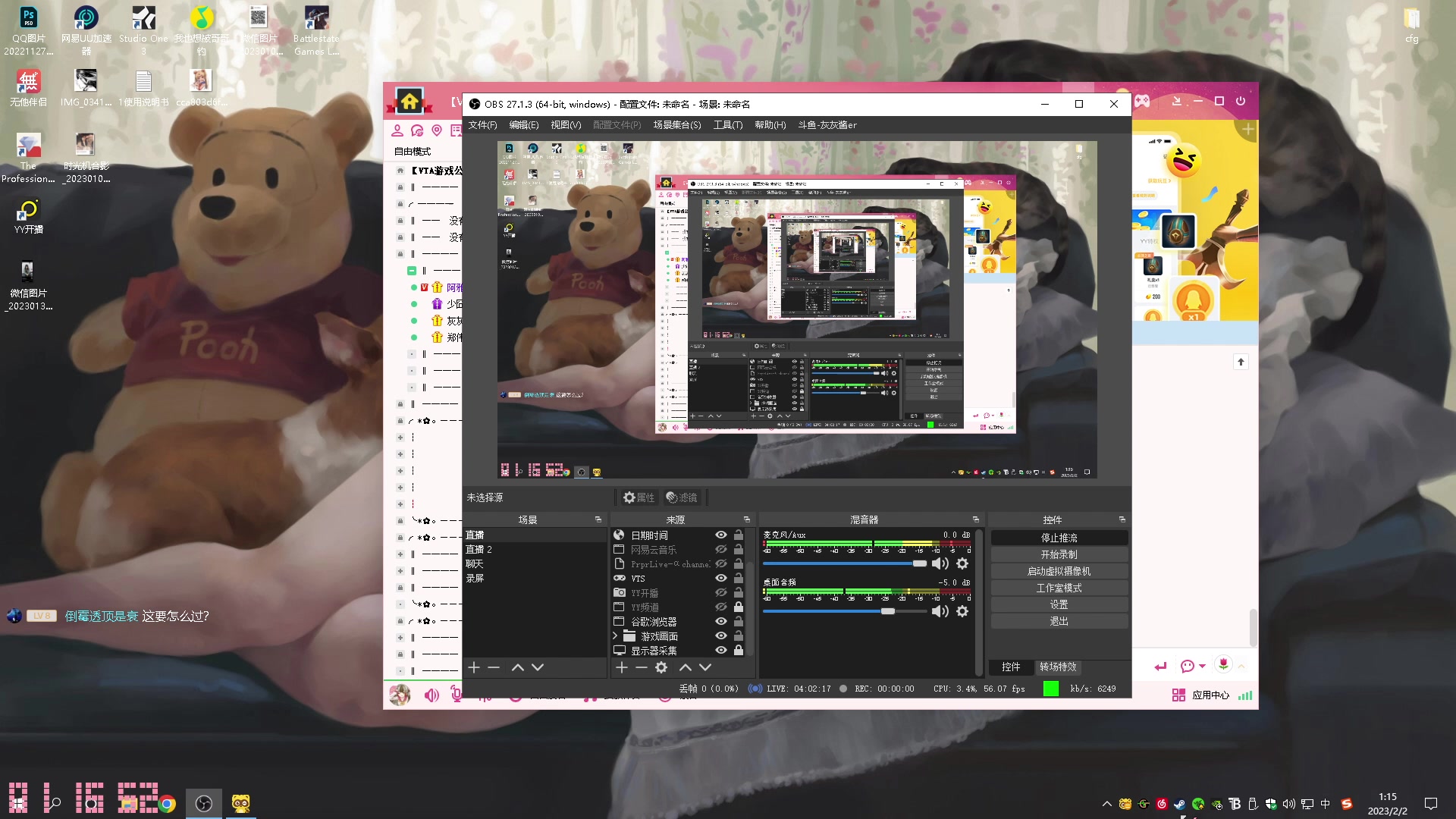1456x819 pixels.
Task: Pop out the 场景 dock panel
Action: point(598,519)
